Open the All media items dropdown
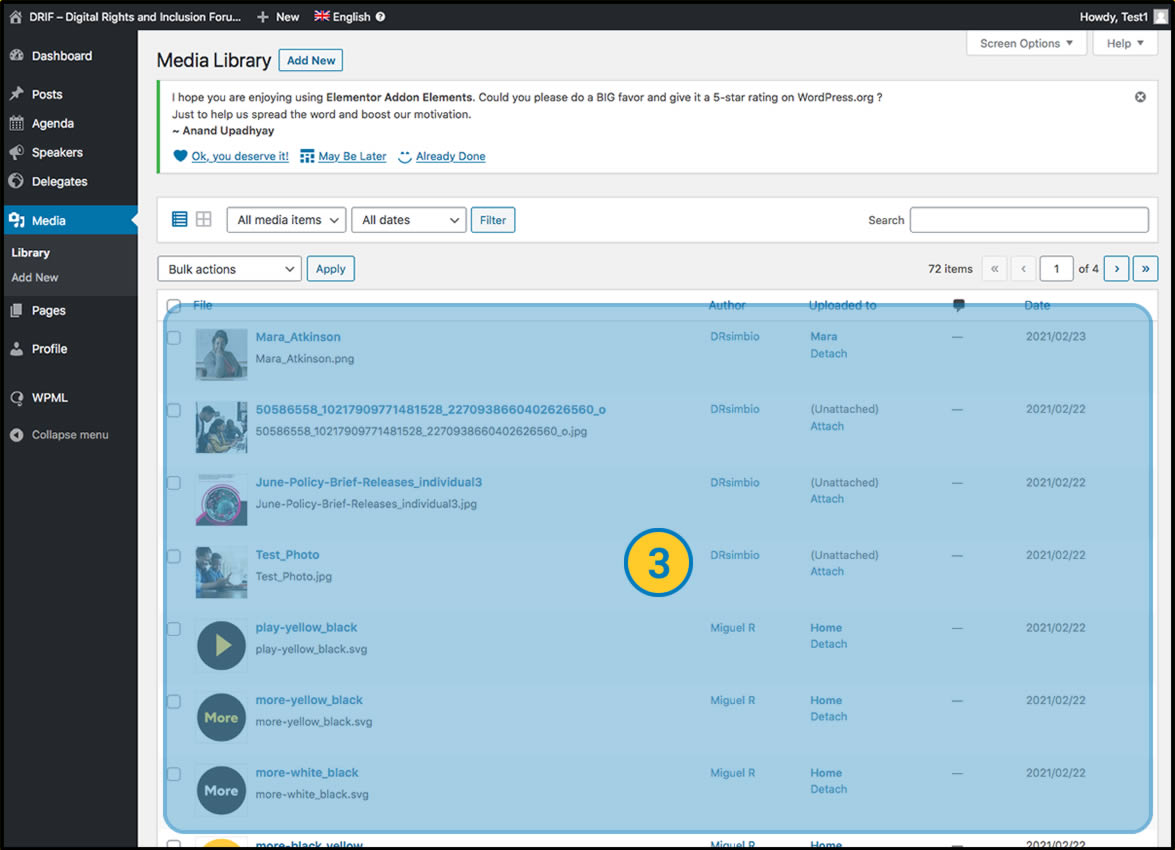 286,220
